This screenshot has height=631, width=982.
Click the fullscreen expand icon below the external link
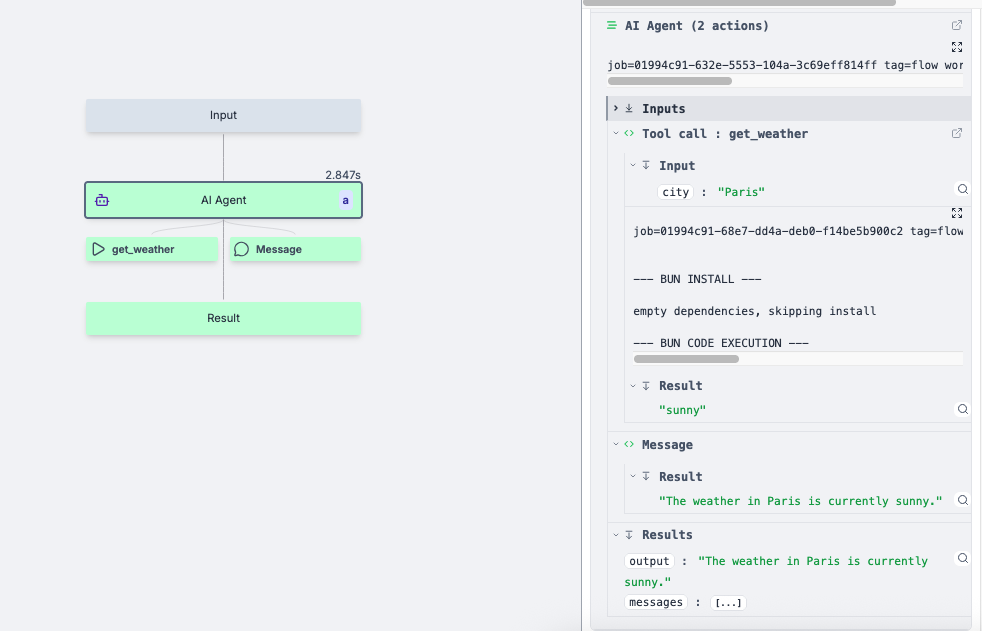pos(956,47)
